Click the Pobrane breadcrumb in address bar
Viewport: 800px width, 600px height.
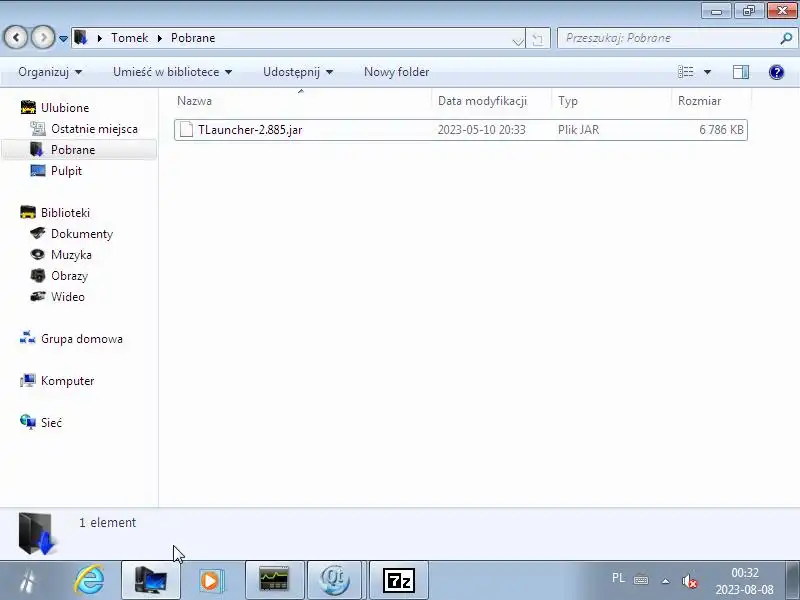point(193,38)
